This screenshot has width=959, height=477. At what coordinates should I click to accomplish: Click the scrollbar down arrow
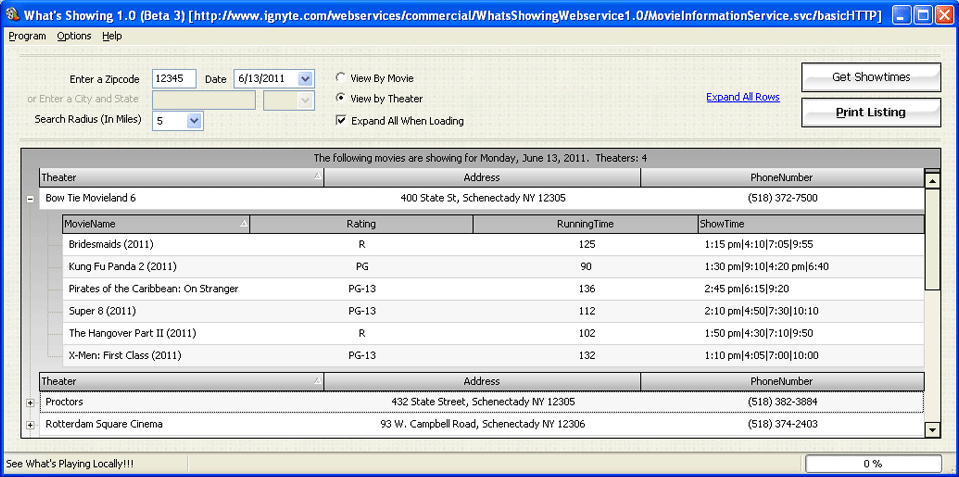(932, 429)
